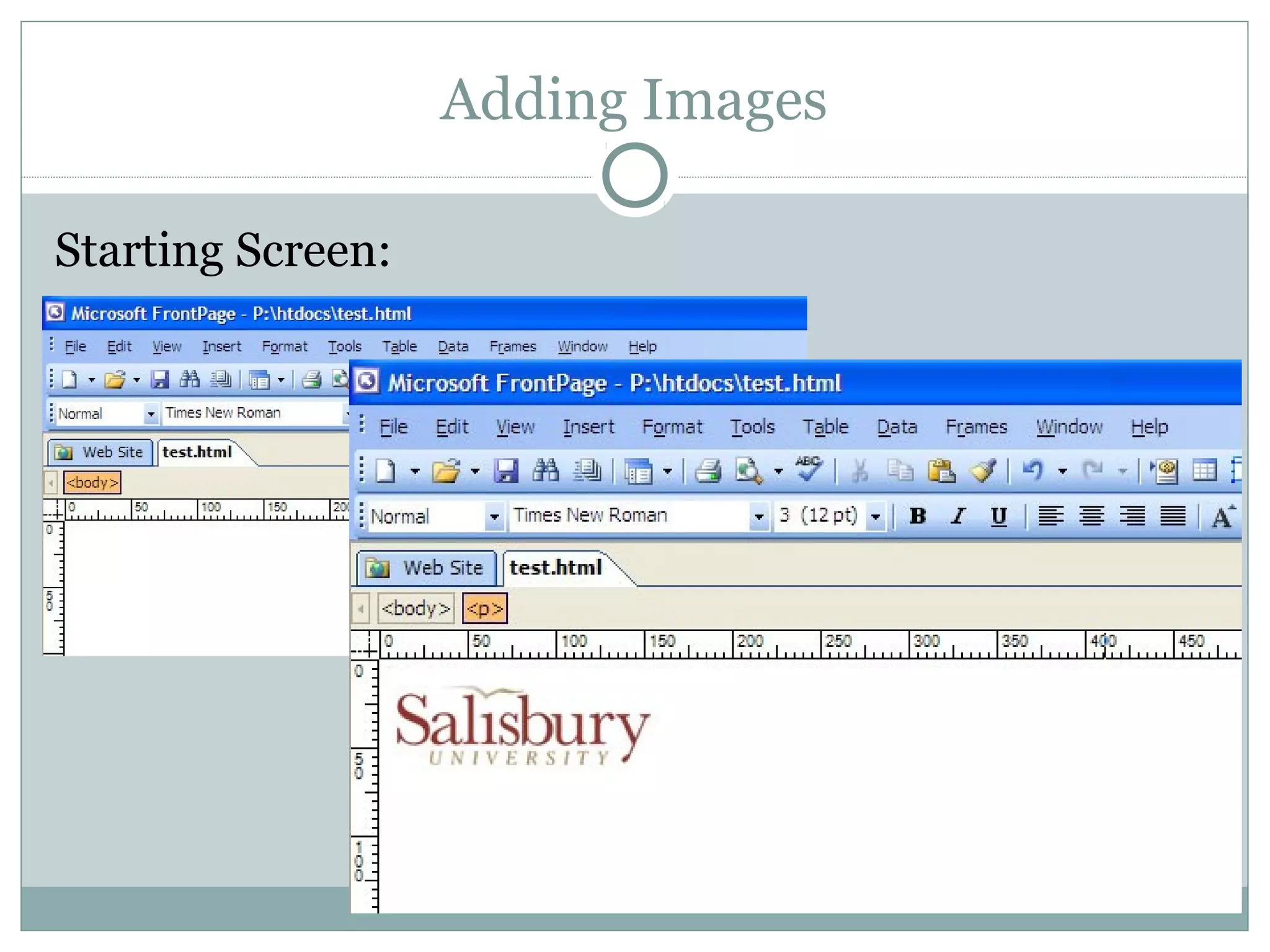Click ABC Spelling check icon

[x=809, y=469]
